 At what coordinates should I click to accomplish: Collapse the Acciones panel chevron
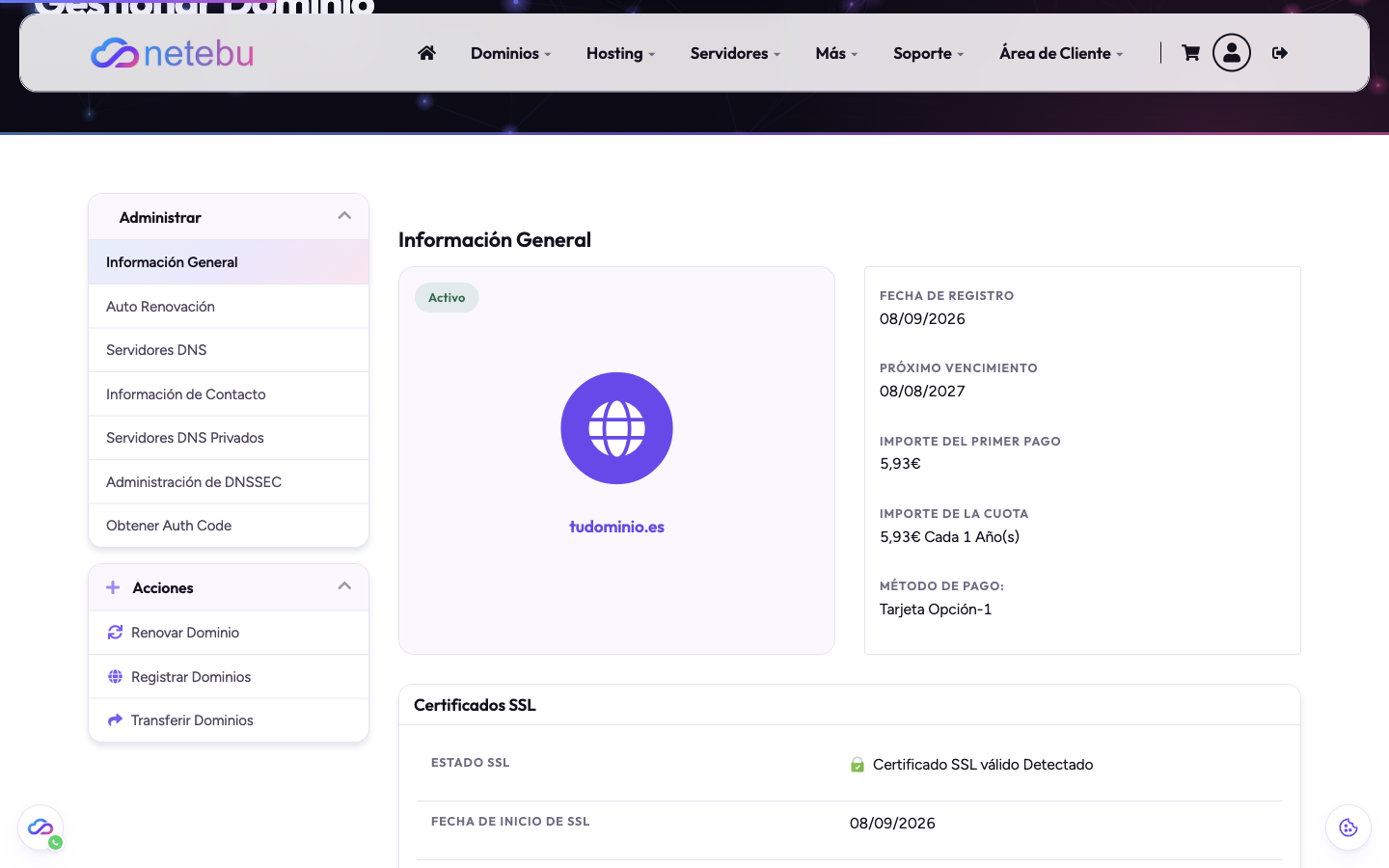[x=344, y=586]
